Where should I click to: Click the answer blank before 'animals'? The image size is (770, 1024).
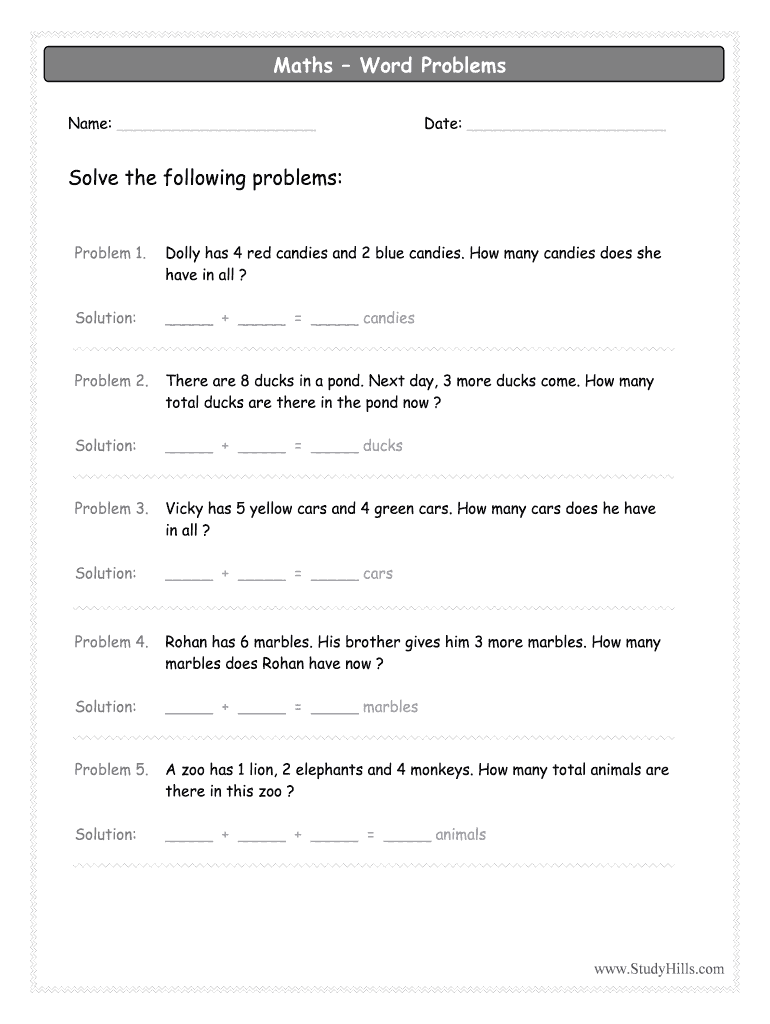407,837
